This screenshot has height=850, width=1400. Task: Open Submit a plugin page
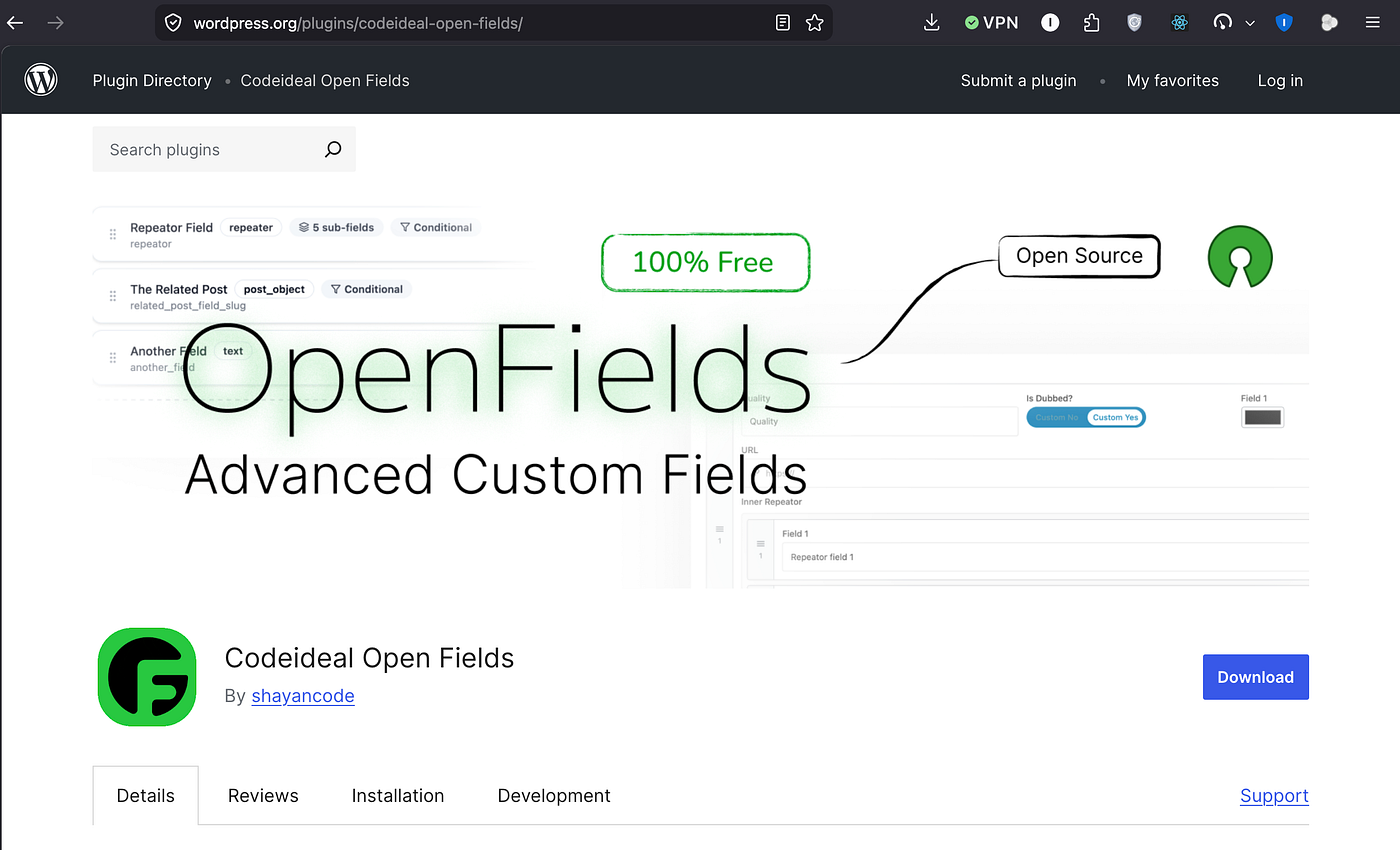[1019, 81]
